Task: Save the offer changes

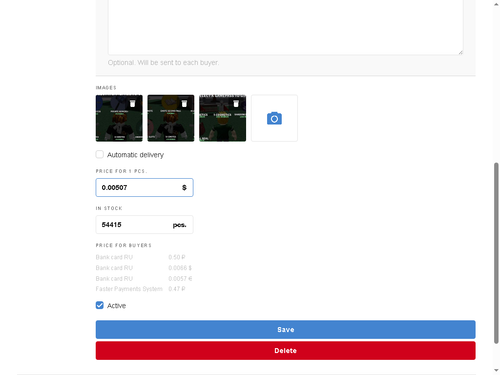Action: click(x=285, y=330)
